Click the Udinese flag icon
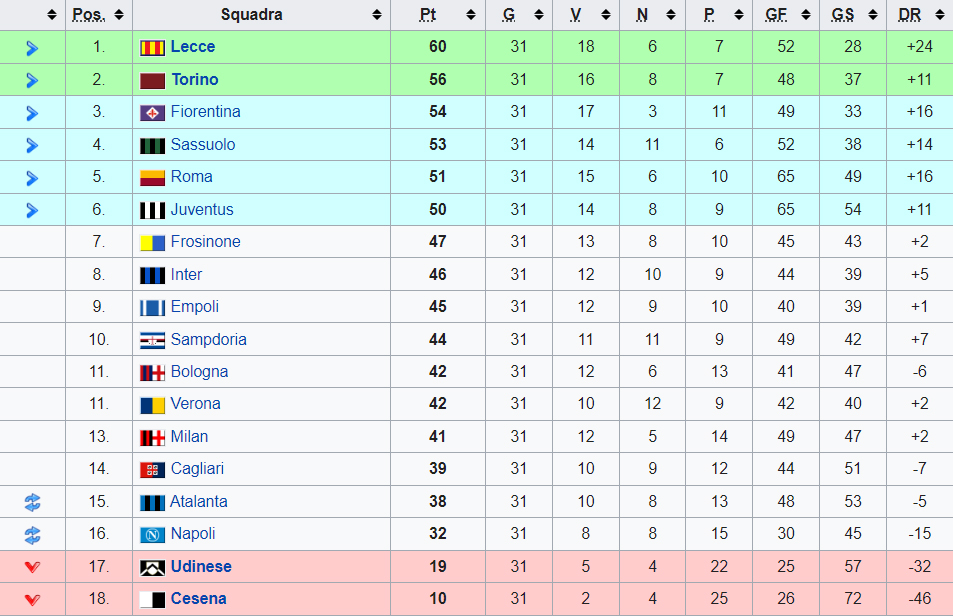The width and height of the screenshot is (953, 616). tap(152, 567)
